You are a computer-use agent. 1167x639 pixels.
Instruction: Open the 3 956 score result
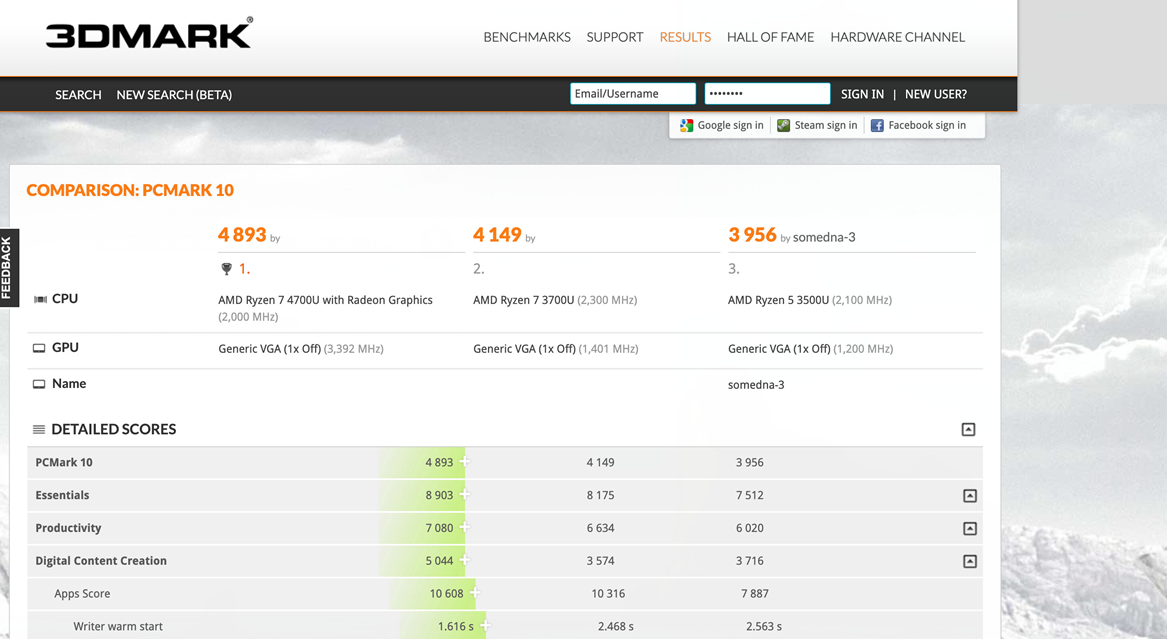pos(752,235)
